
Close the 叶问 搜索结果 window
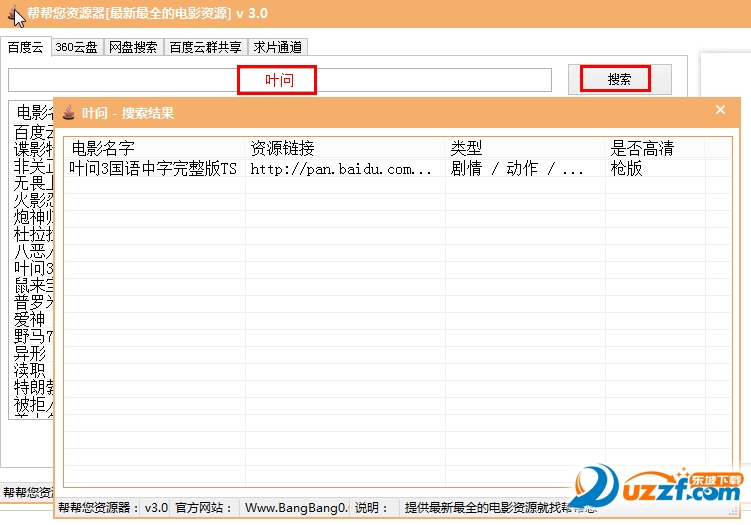pyautogui.click(x=720, y=110)
